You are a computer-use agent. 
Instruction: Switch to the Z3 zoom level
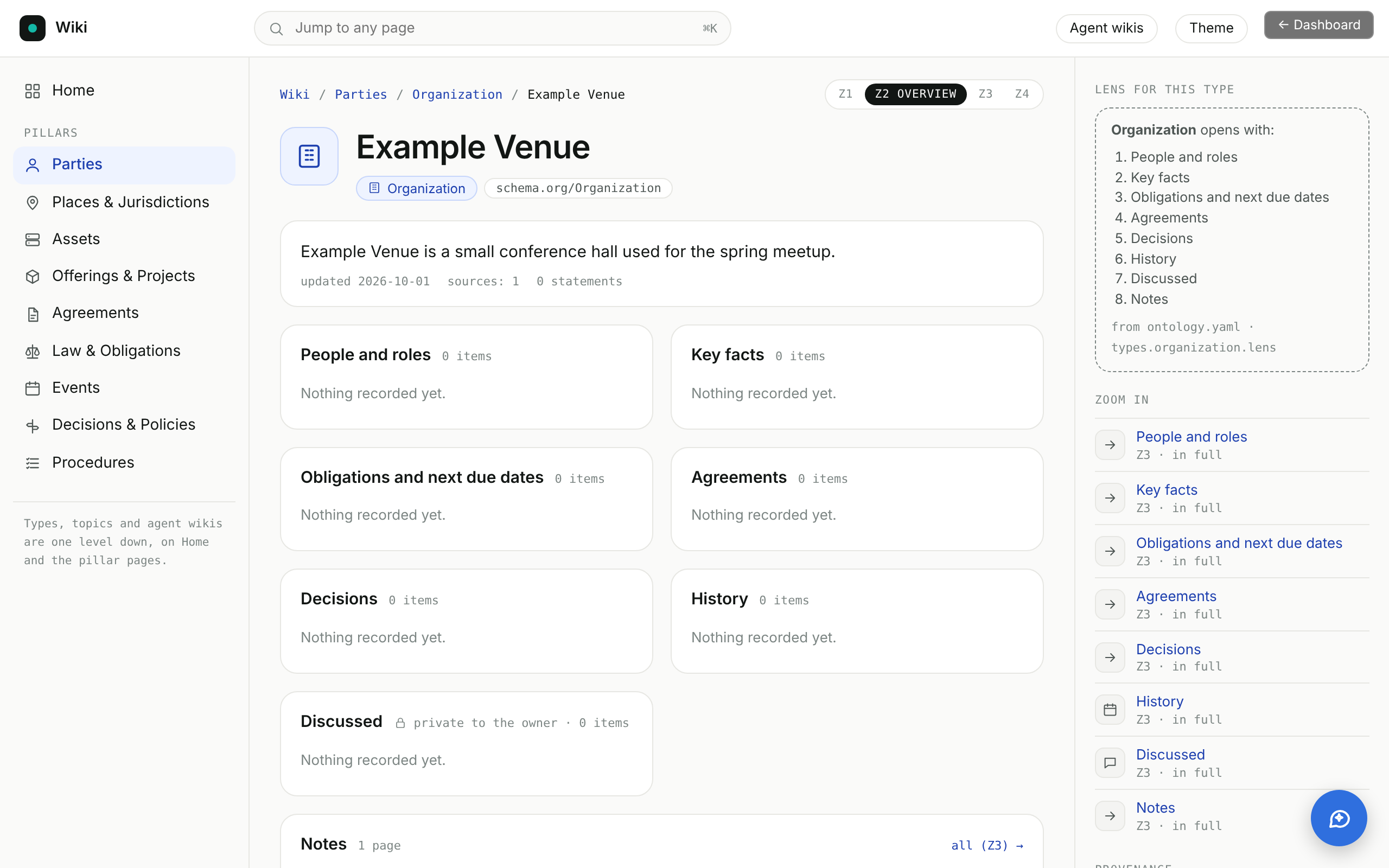985,93
